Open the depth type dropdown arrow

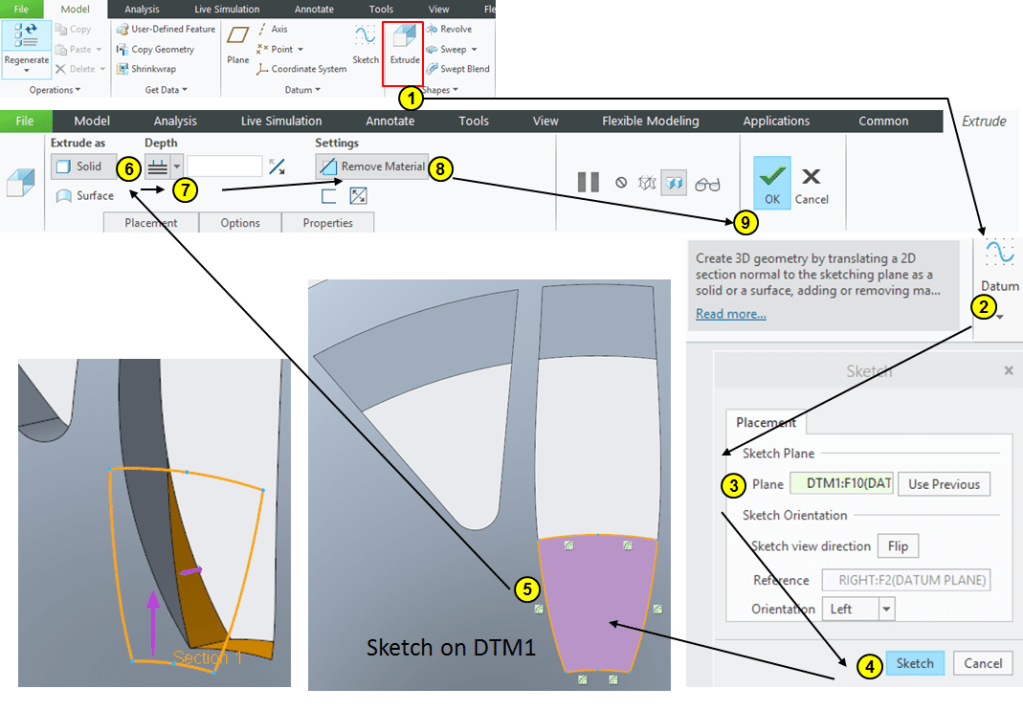(x=177, y=167)
